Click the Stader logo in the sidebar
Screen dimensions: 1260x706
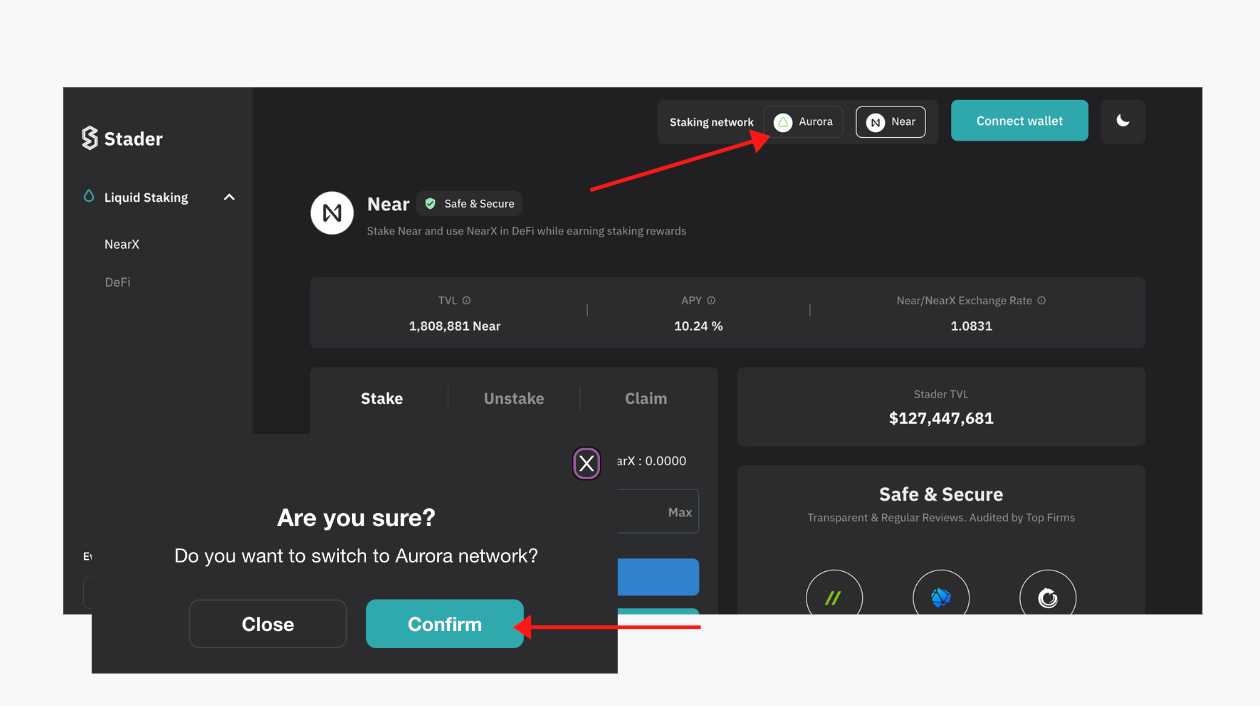122,138
